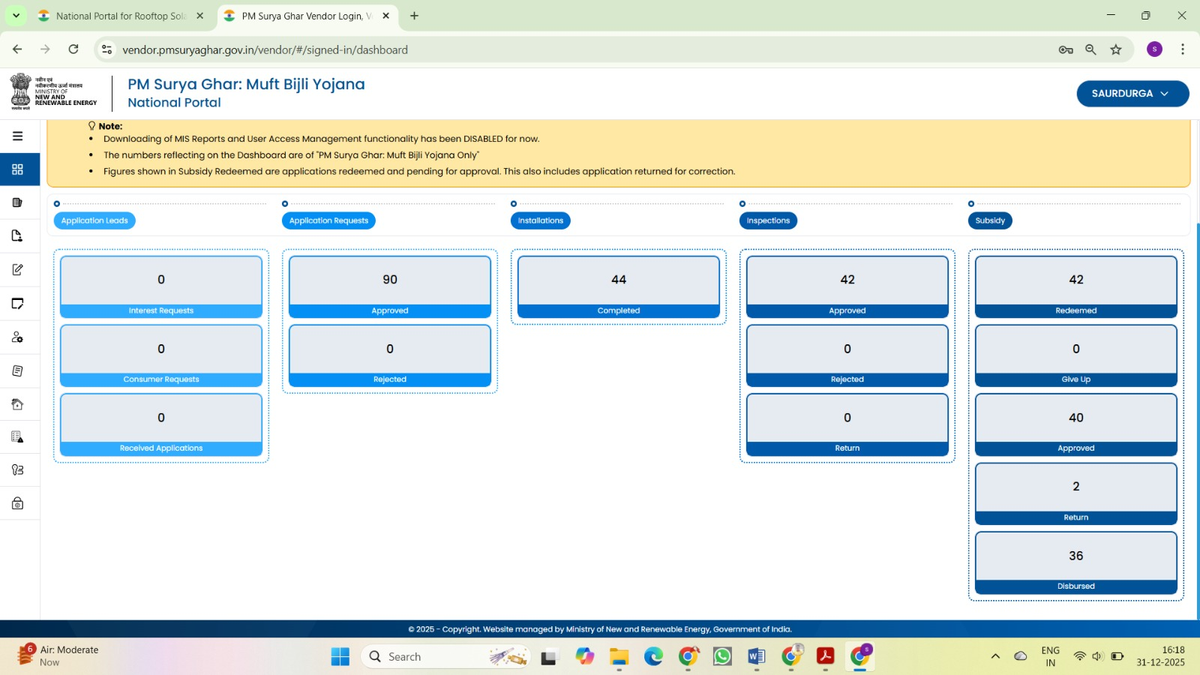Open the sticky note icon in sidebar
Screen dimensions: 1200x675
point(17,303)
